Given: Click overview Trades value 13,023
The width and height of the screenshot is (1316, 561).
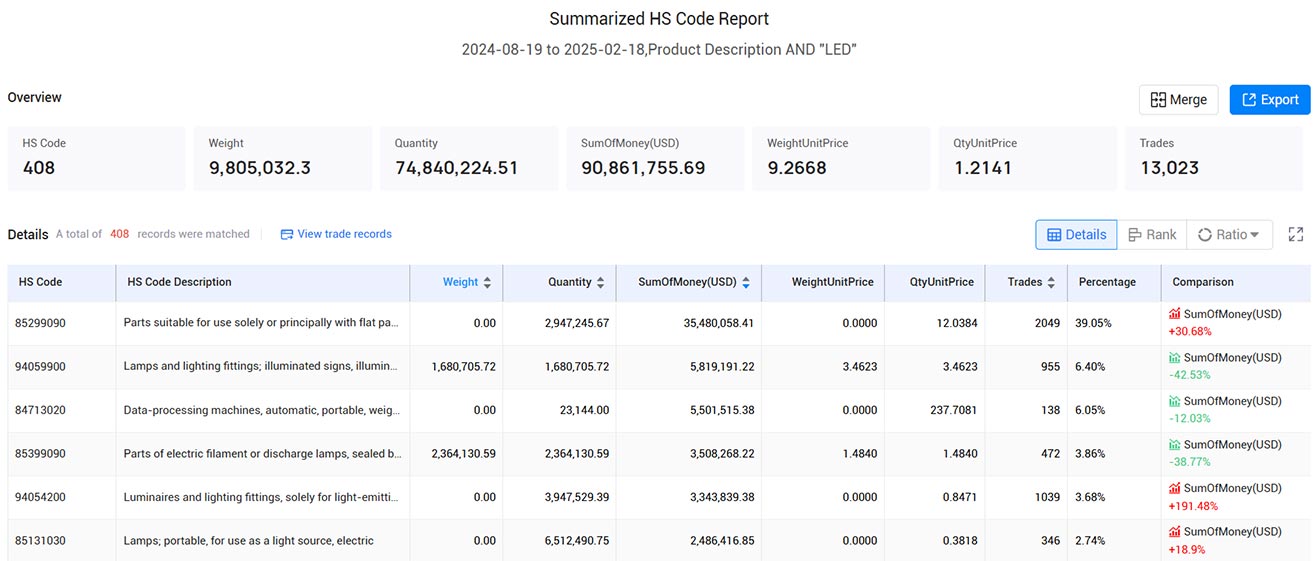Looking at the screenshot, I should [1169, 168].
